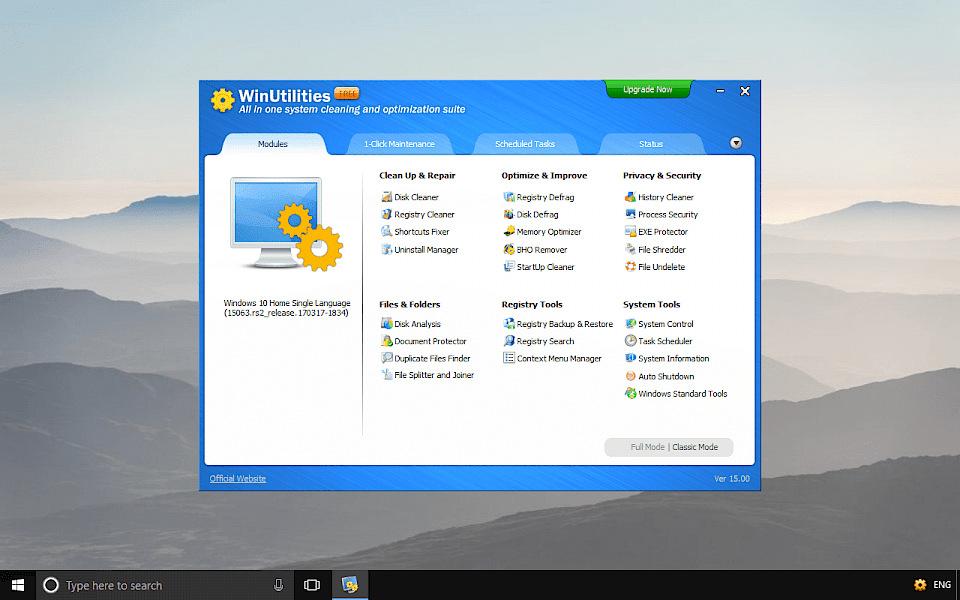Screen dimensions: 960x600
Task: Click the Shortcuts Fixer icon
Action: [386, 231]
